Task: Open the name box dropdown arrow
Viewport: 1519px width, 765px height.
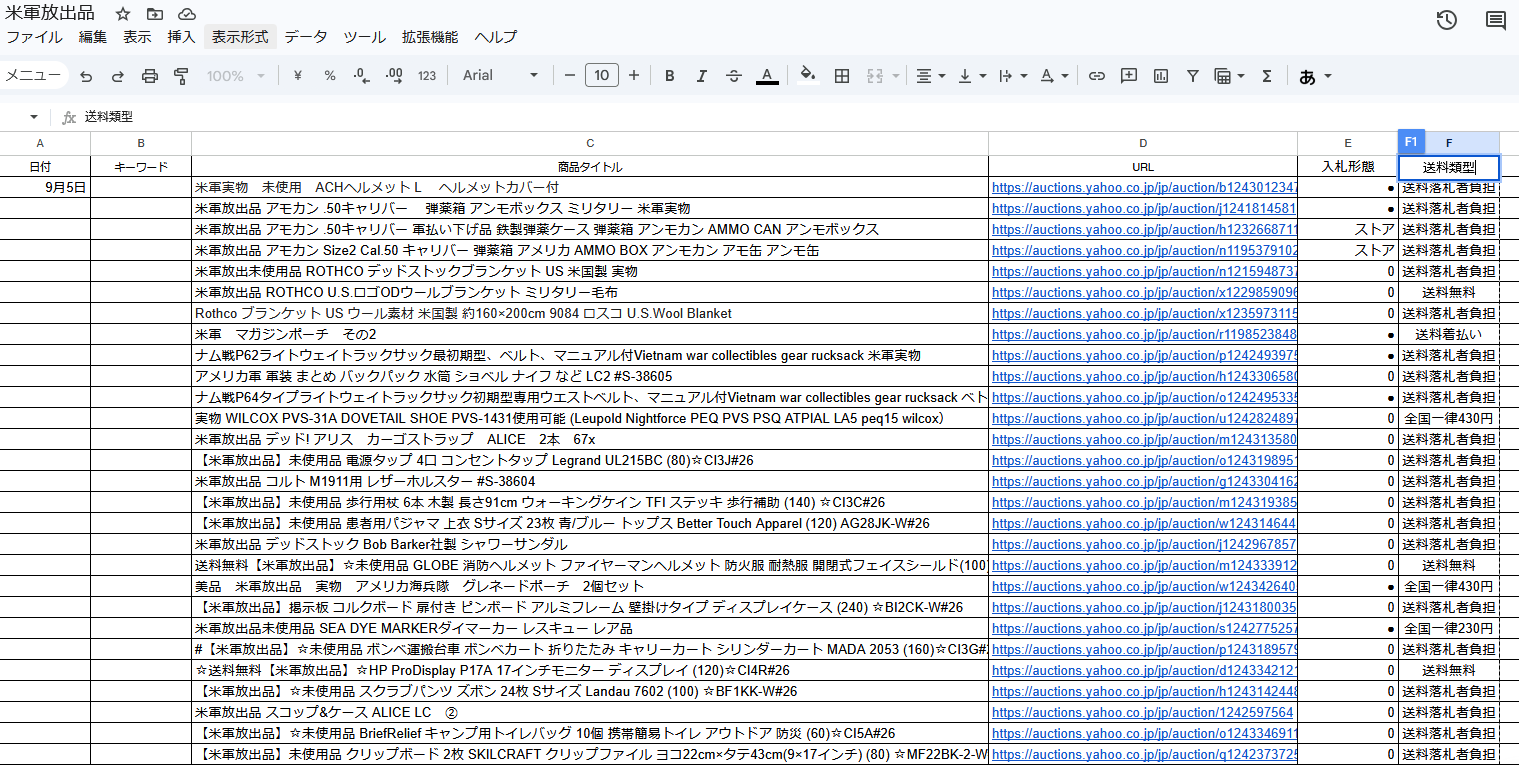Action: (x=34, y=117)
